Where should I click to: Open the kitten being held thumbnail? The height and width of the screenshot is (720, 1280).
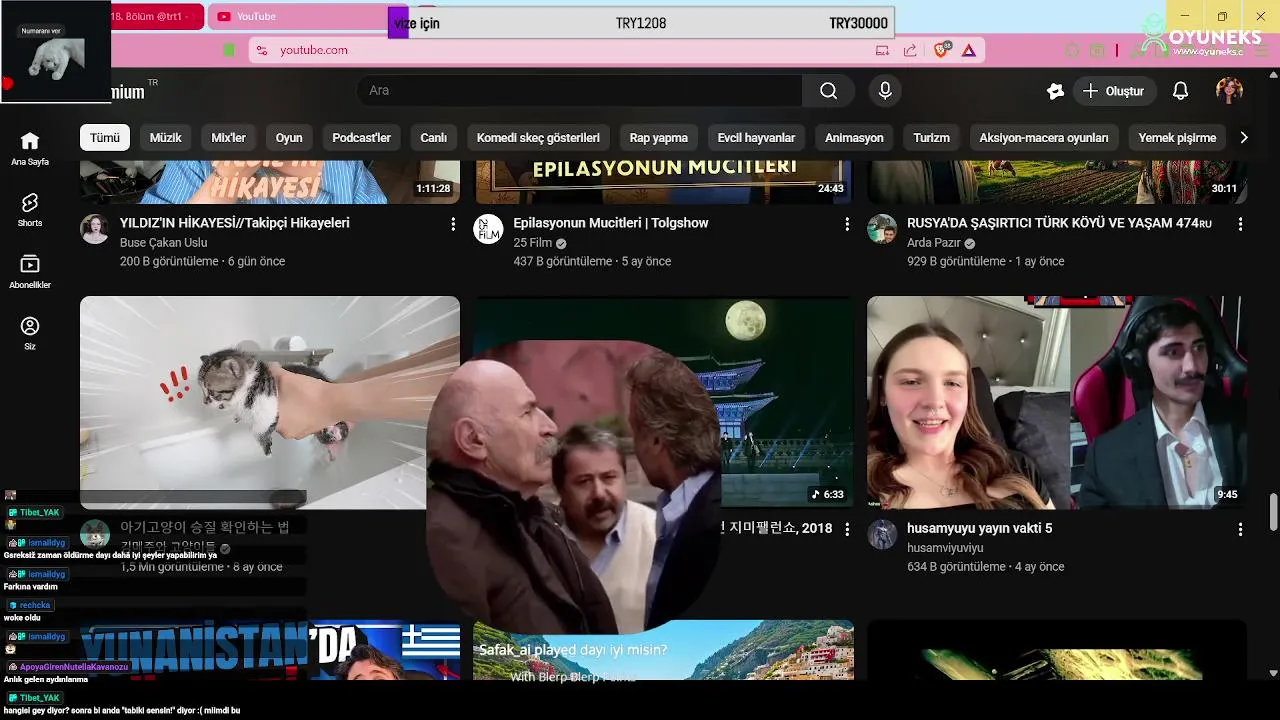pos(270,402)
